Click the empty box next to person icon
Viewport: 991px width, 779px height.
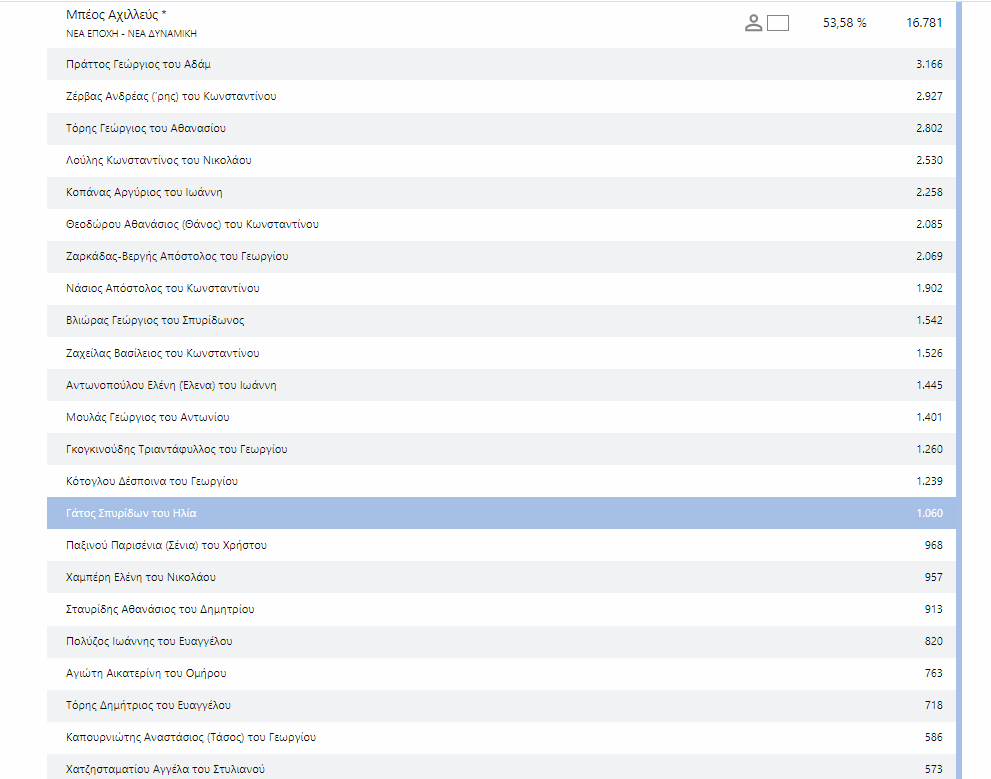[778, 23]
